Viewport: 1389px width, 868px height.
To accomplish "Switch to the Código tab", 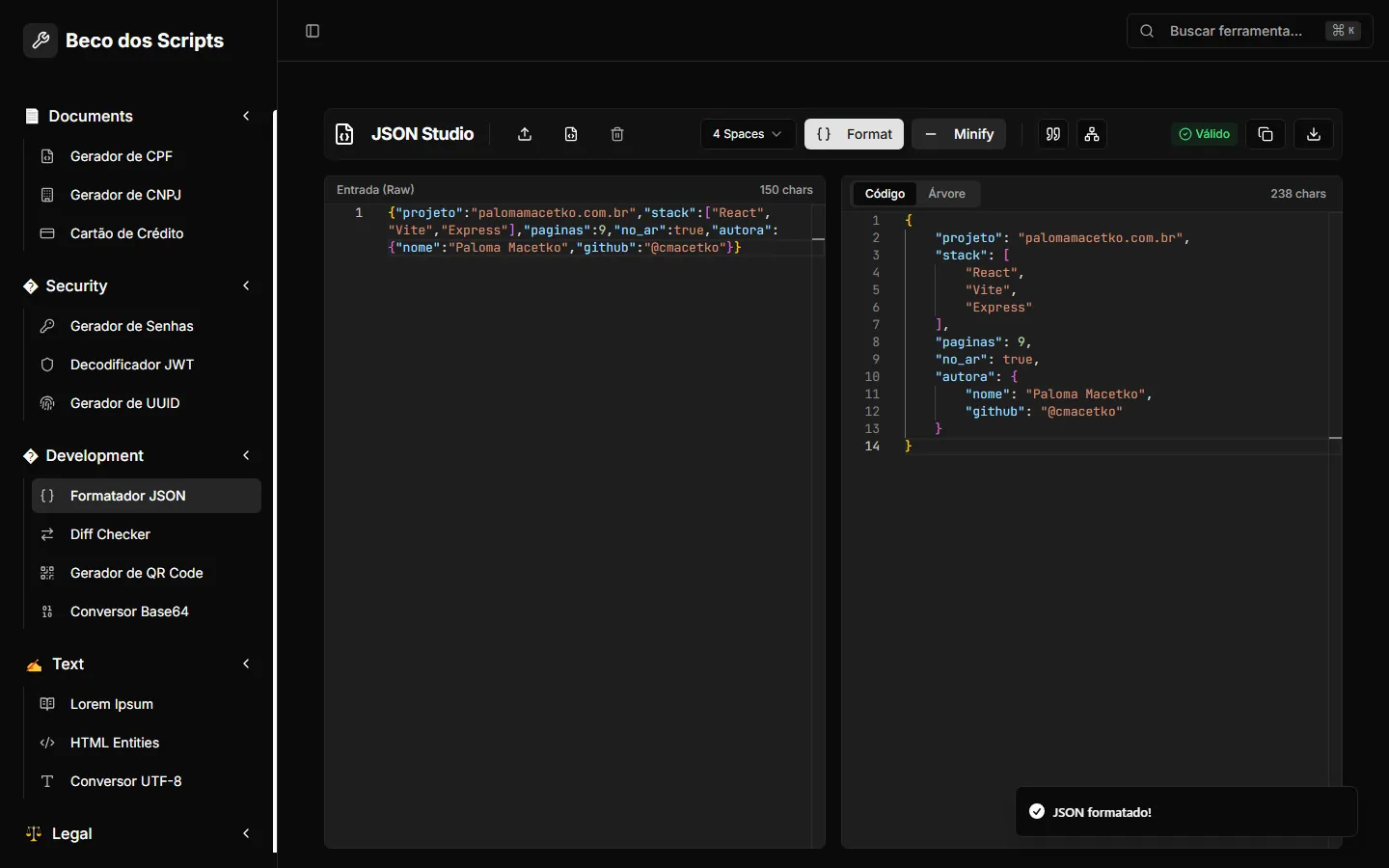I will pyautogui.click(x=885, y=194).
